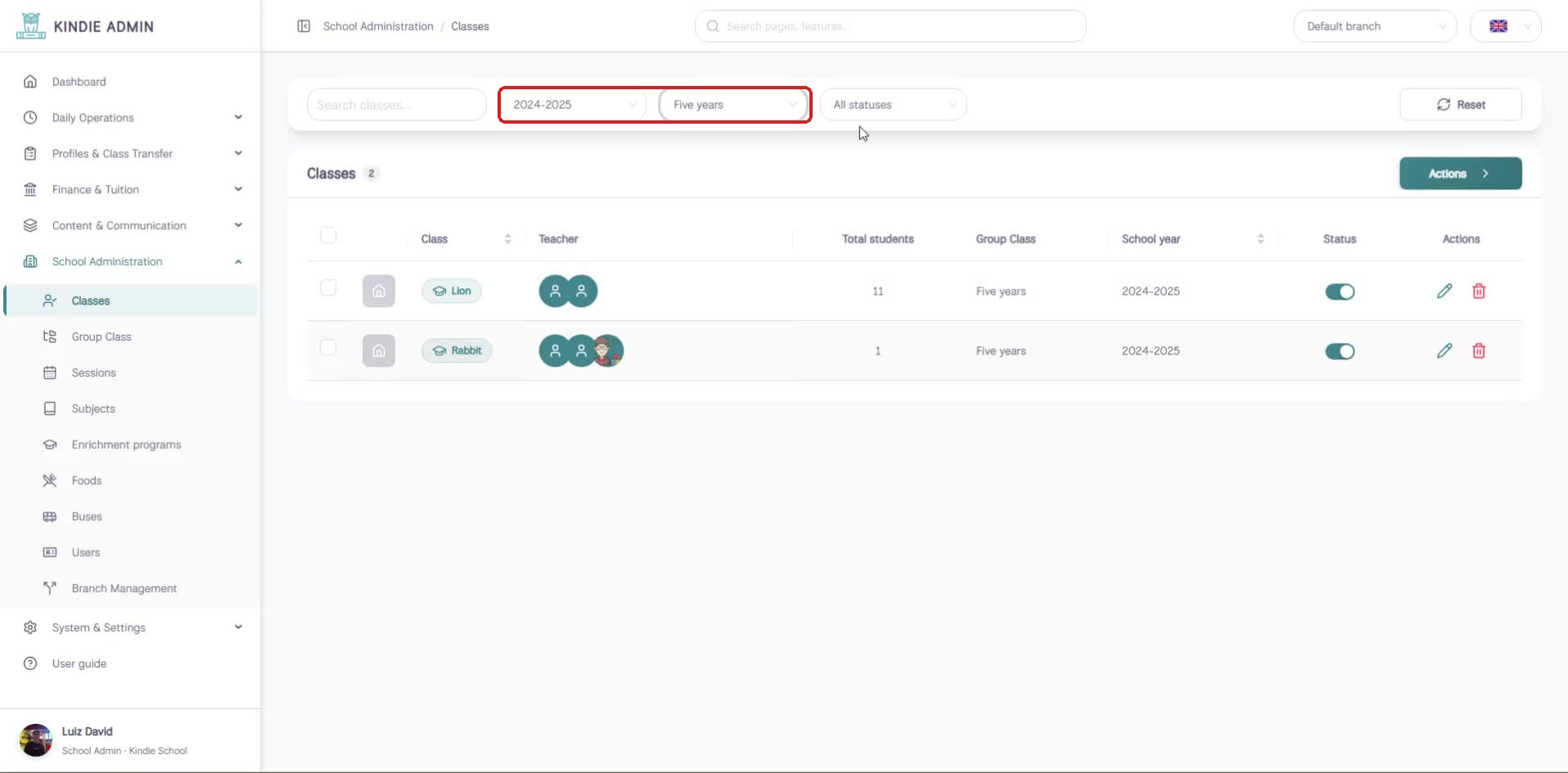Open Branch Management
The image size is (1568, 773).
131,588
